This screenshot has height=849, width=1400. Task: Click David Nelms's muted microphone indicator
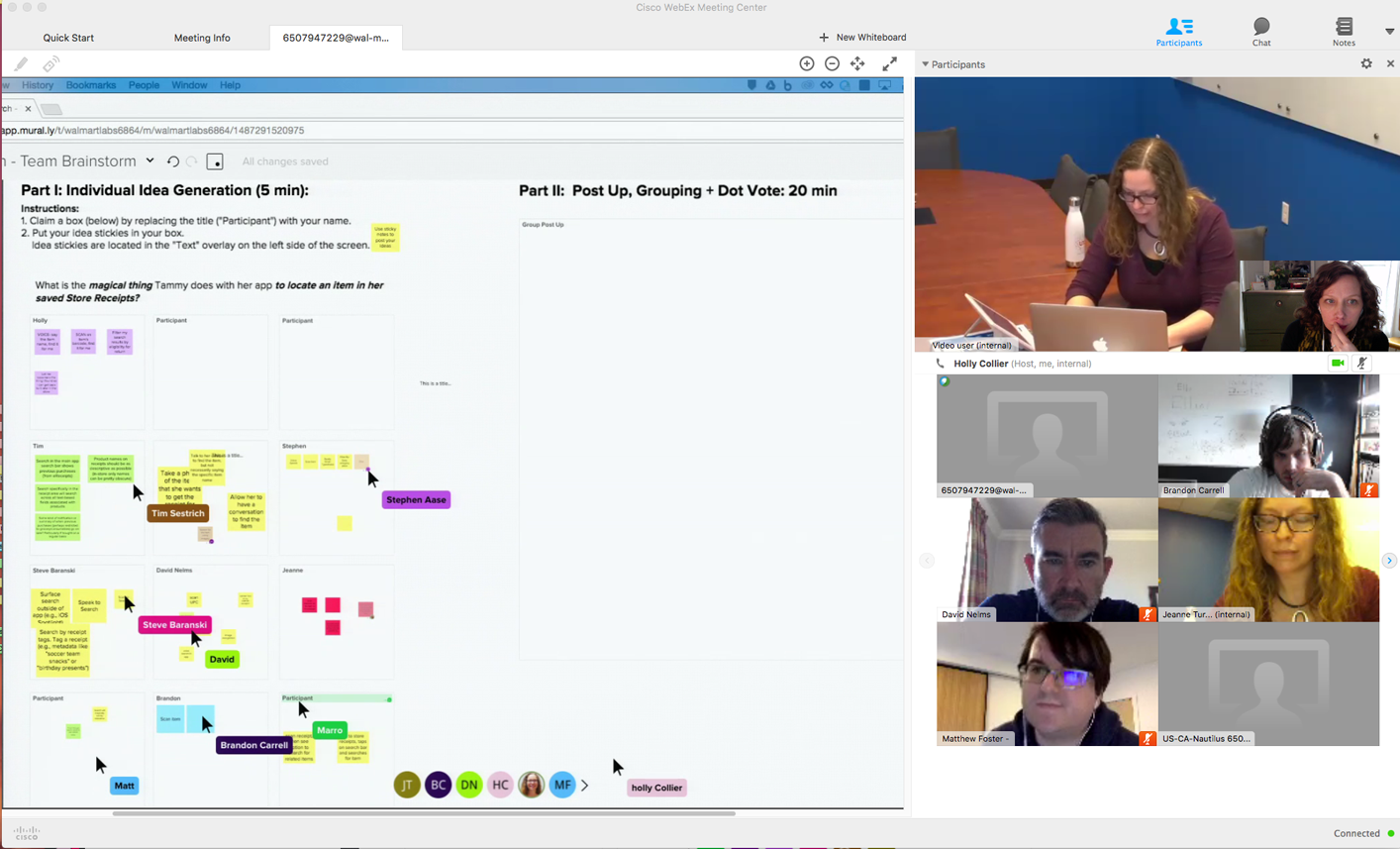tap(1148, 614)
